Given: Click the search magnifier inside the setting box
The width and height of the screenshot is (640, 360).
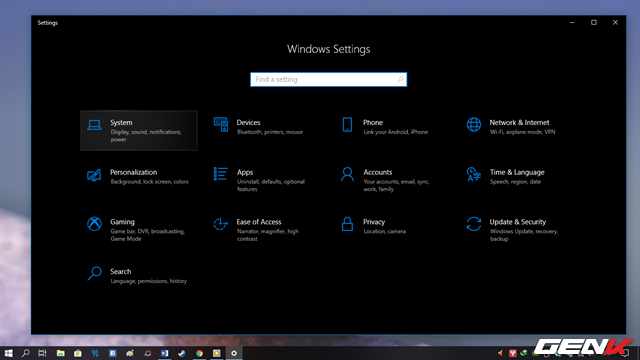Looking at the screenshot, I should 400,80.
